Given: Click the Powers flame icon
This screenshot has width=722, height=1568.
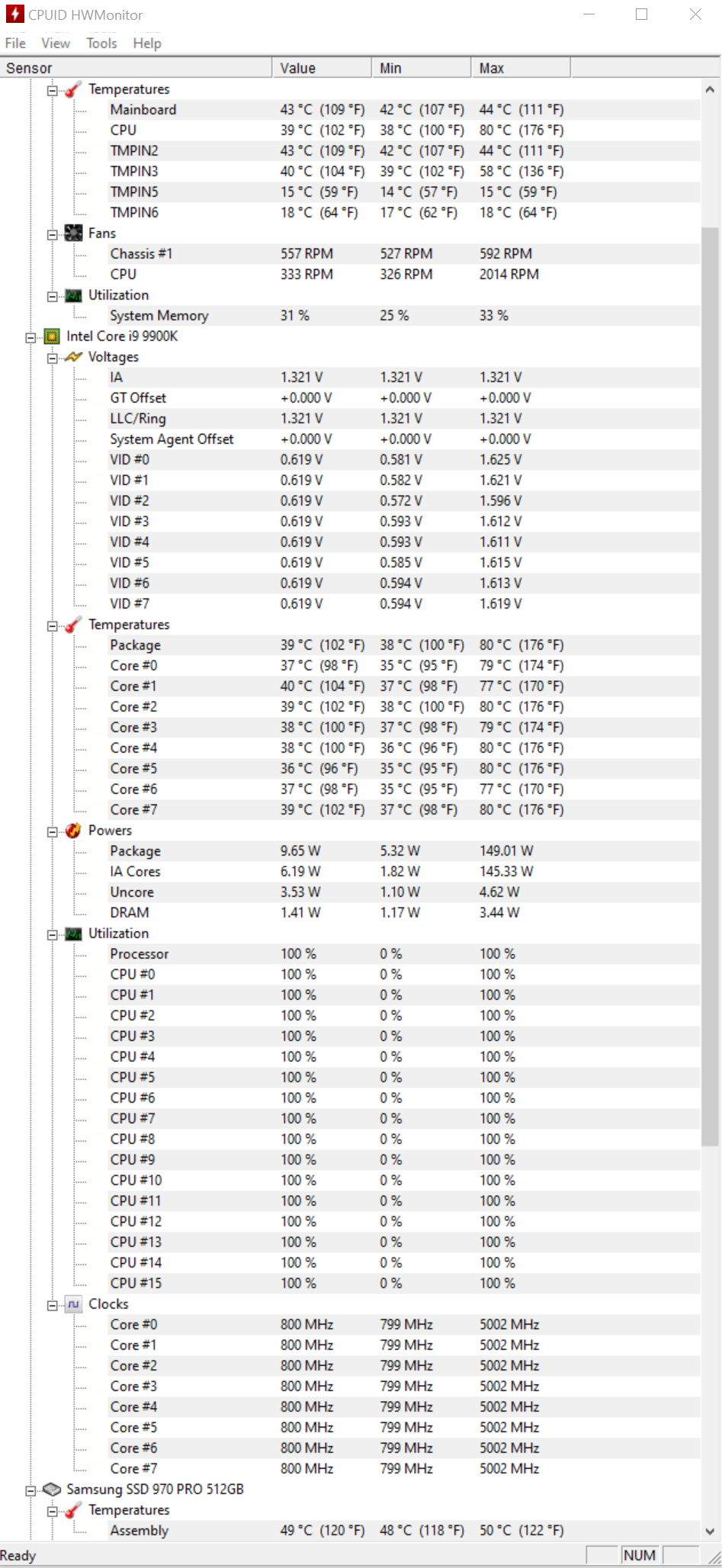Looking at the screenshot, I should click(x=74, y=831).
